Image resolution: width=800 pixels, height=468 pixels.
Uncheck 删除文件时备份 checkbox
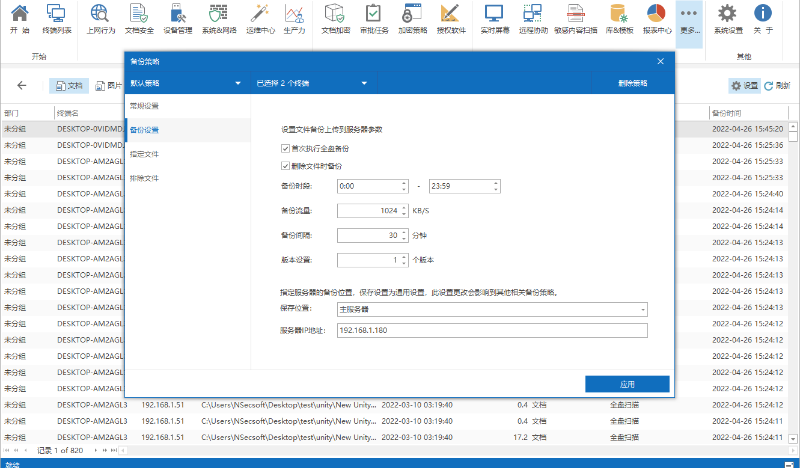(286, 165)
